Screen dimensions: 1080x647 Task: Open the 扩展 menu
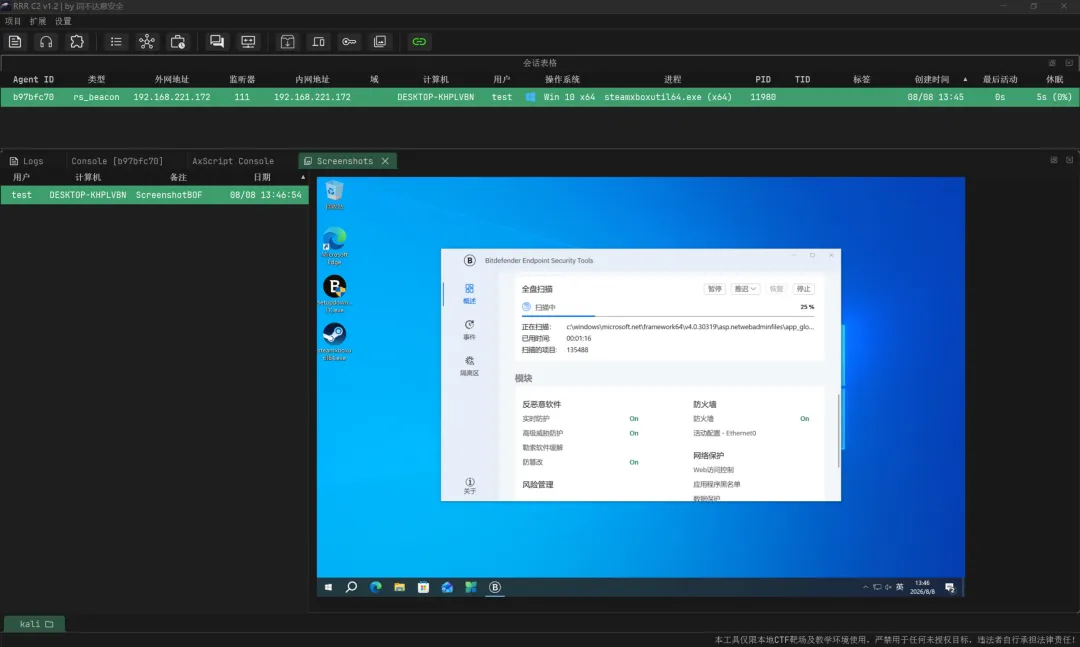(38, 21)
